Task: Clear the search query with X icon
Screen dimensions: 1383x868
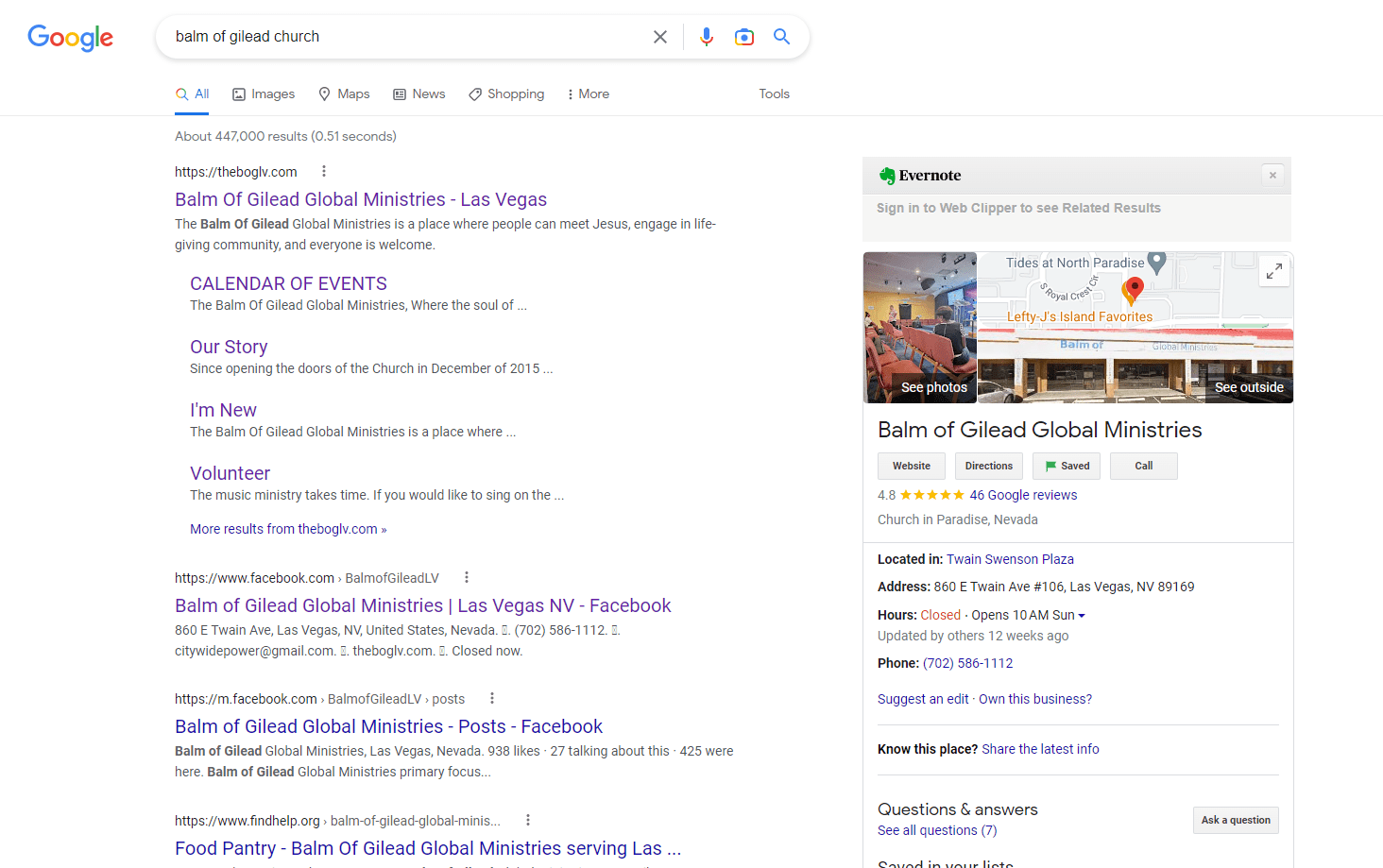Action: point(660,37)
